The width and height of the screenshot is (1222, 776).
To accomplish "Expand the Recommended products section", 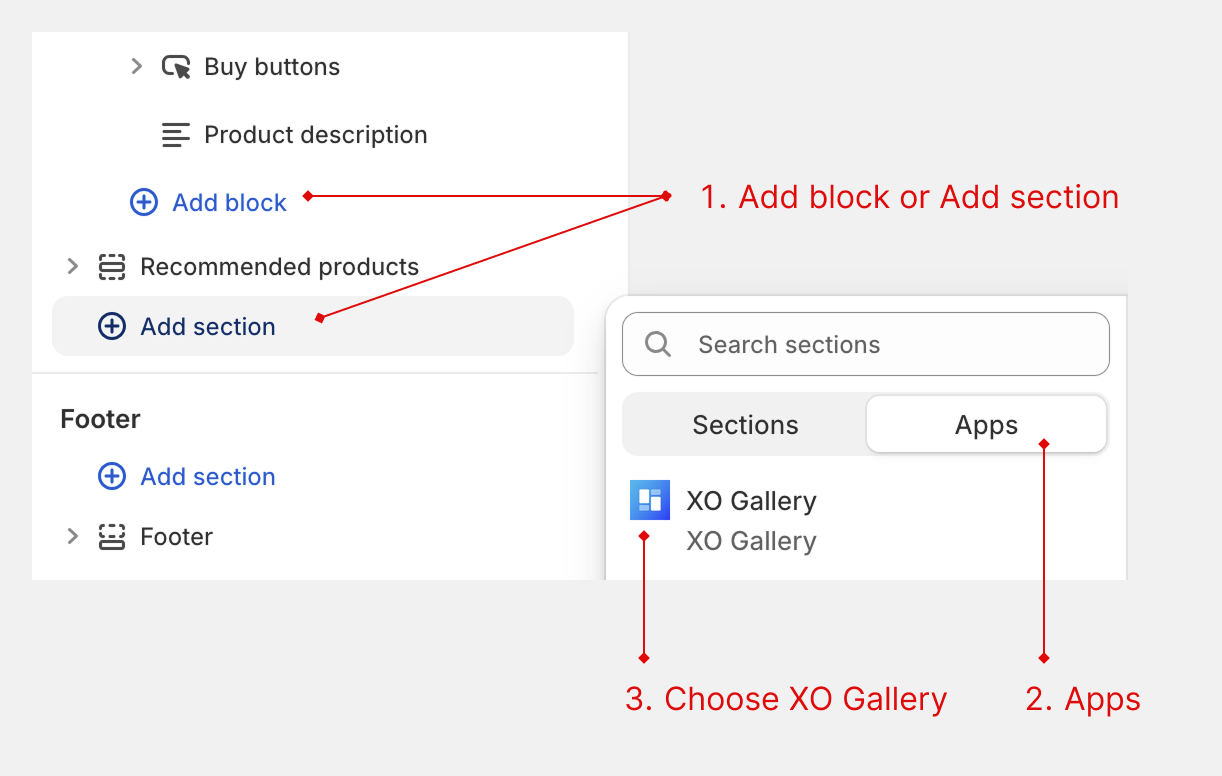I will click(72, 267).
